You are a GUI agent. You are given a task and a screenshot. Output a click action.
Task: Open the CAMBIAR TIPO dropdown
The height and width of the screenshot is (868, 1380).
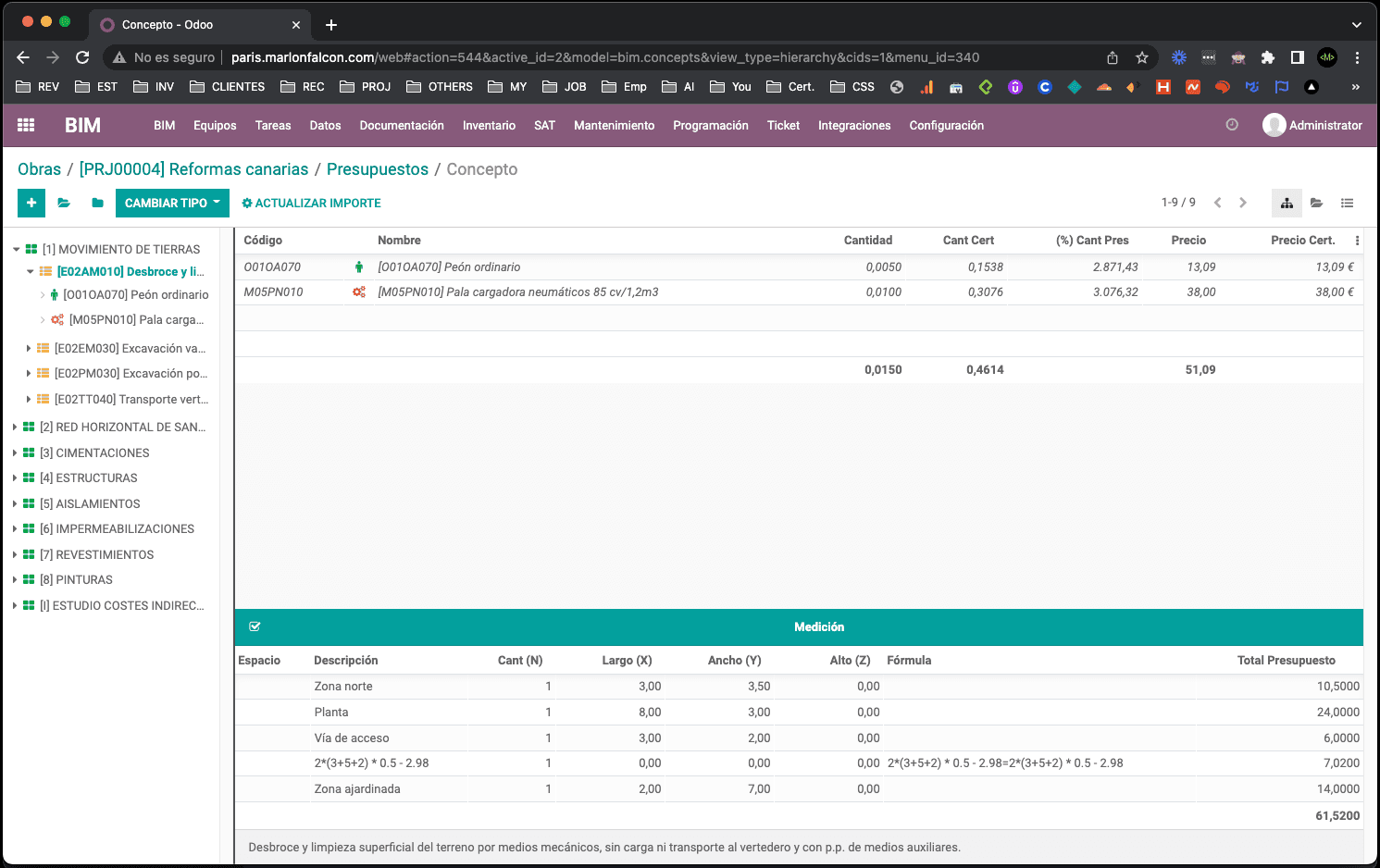pos(172,203)
